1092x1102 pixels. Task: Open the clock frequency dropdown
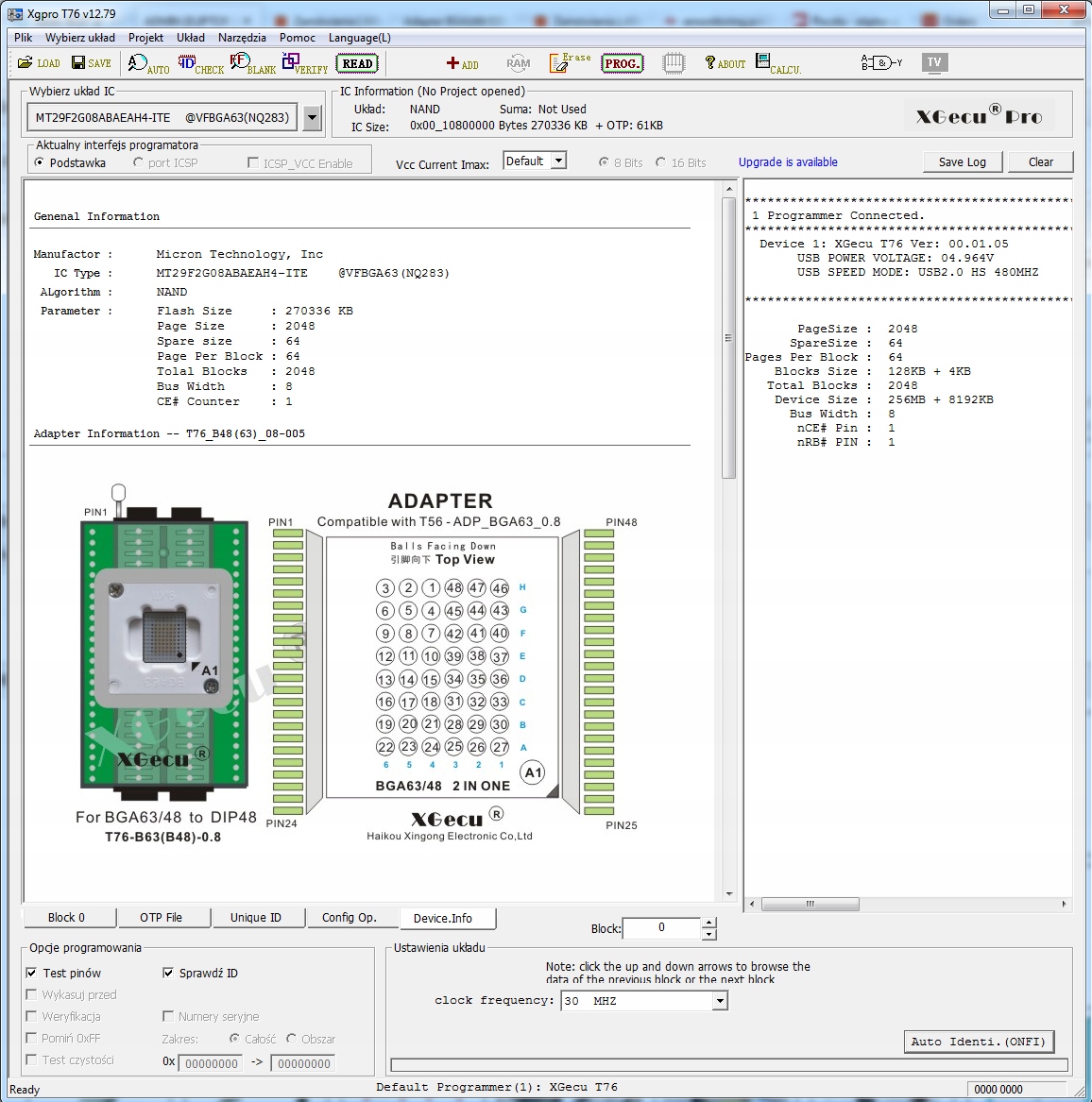(719, 1001)
